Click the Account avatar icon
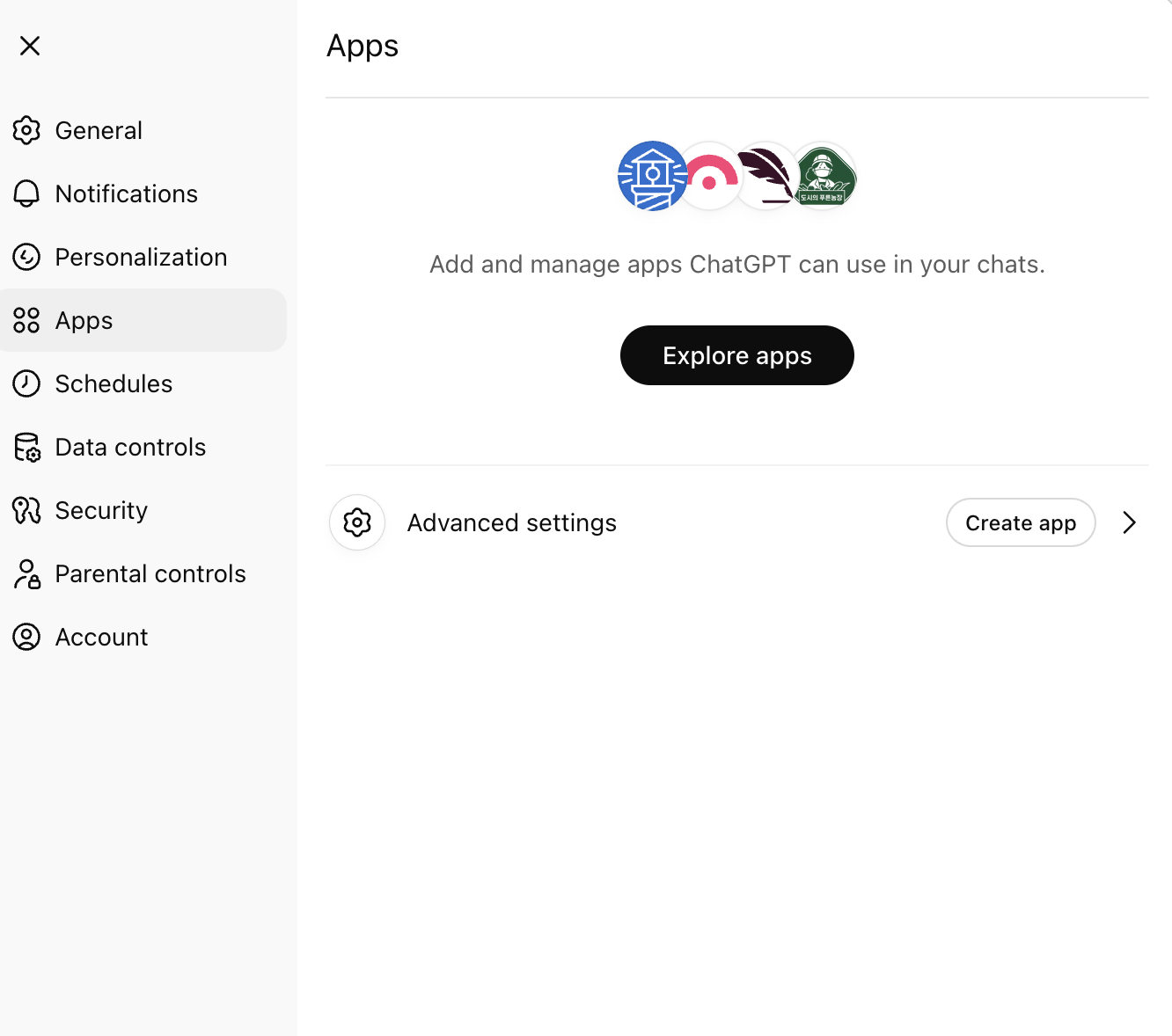This screenshot has width=1172, height=1036. [26, 637]
